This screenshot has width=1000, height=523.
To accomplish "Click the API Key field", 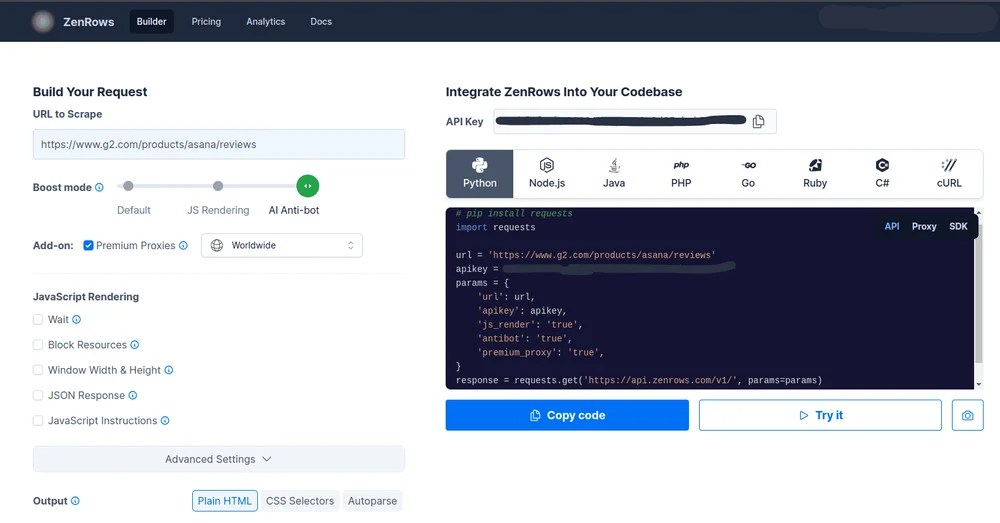I will coord(635,121).
